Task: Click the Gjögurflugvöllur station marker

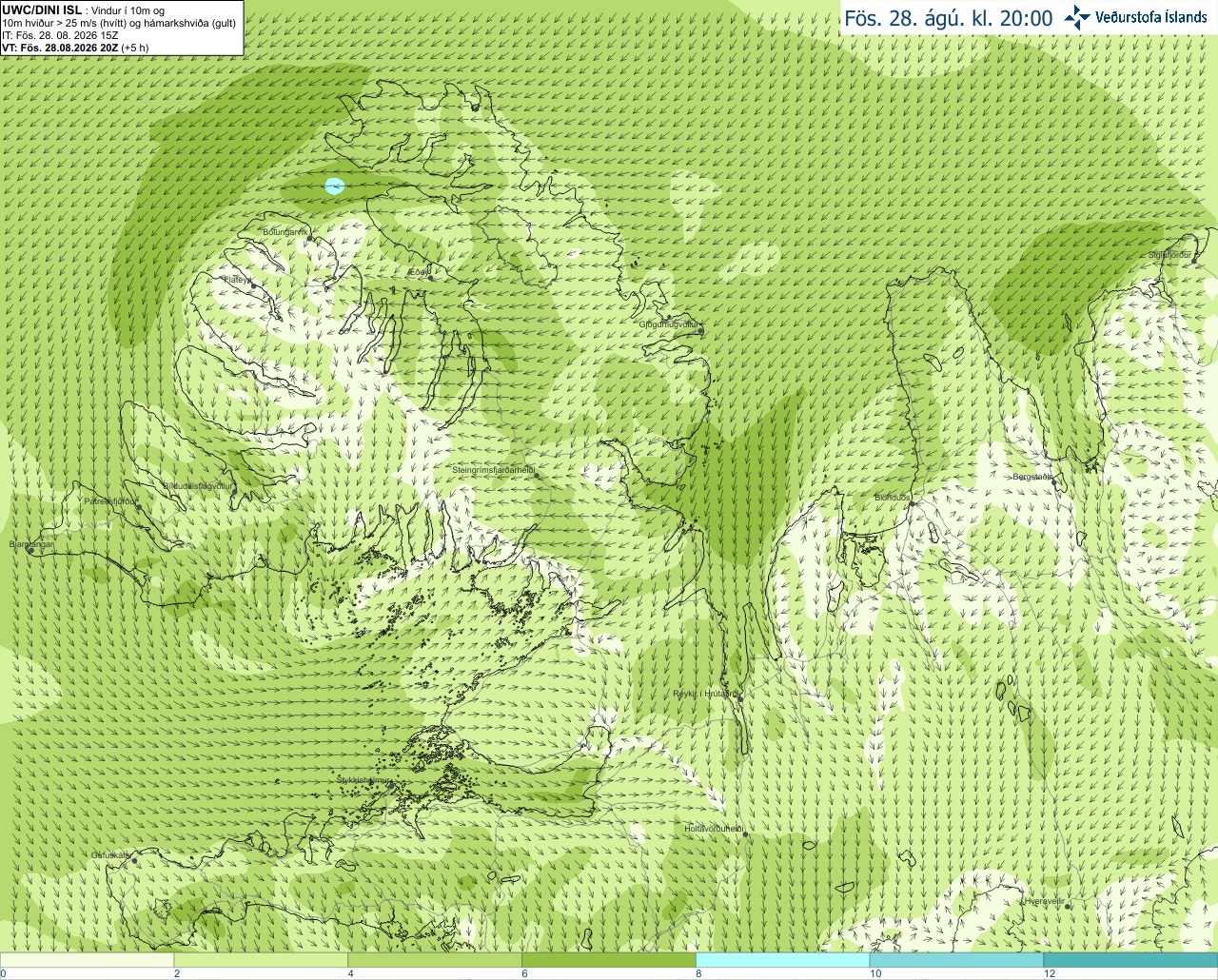Action: [x=700, y=330]
